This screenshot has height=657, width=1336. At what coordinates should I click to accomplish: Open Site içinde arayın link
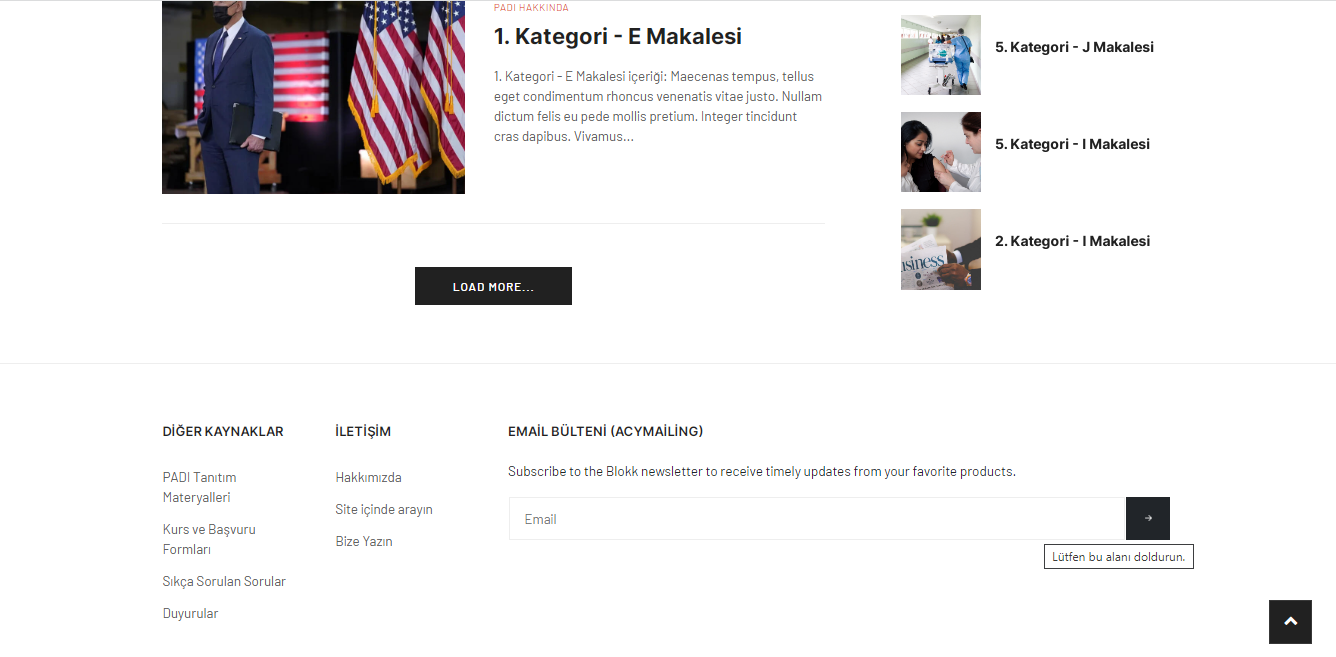(384, 509)
